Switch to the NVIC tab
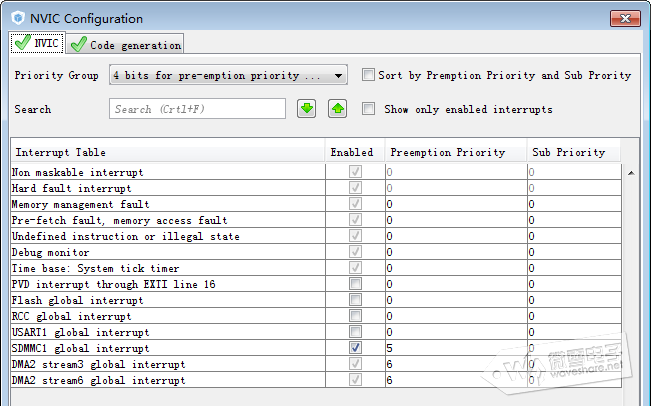The width and height of the screenshot is (651, 406). tap(37, 43)
